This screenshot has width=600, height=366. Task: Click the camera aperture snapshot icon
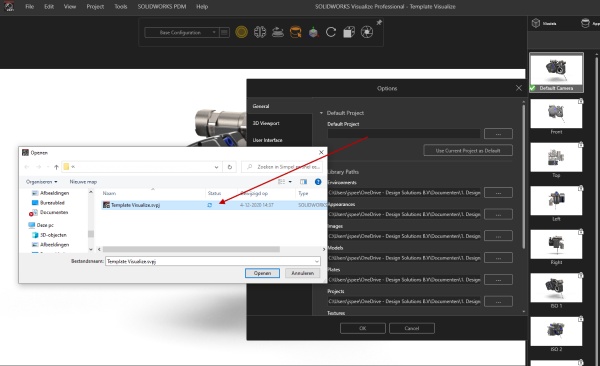pyautogui.click(x=367, y=32)
